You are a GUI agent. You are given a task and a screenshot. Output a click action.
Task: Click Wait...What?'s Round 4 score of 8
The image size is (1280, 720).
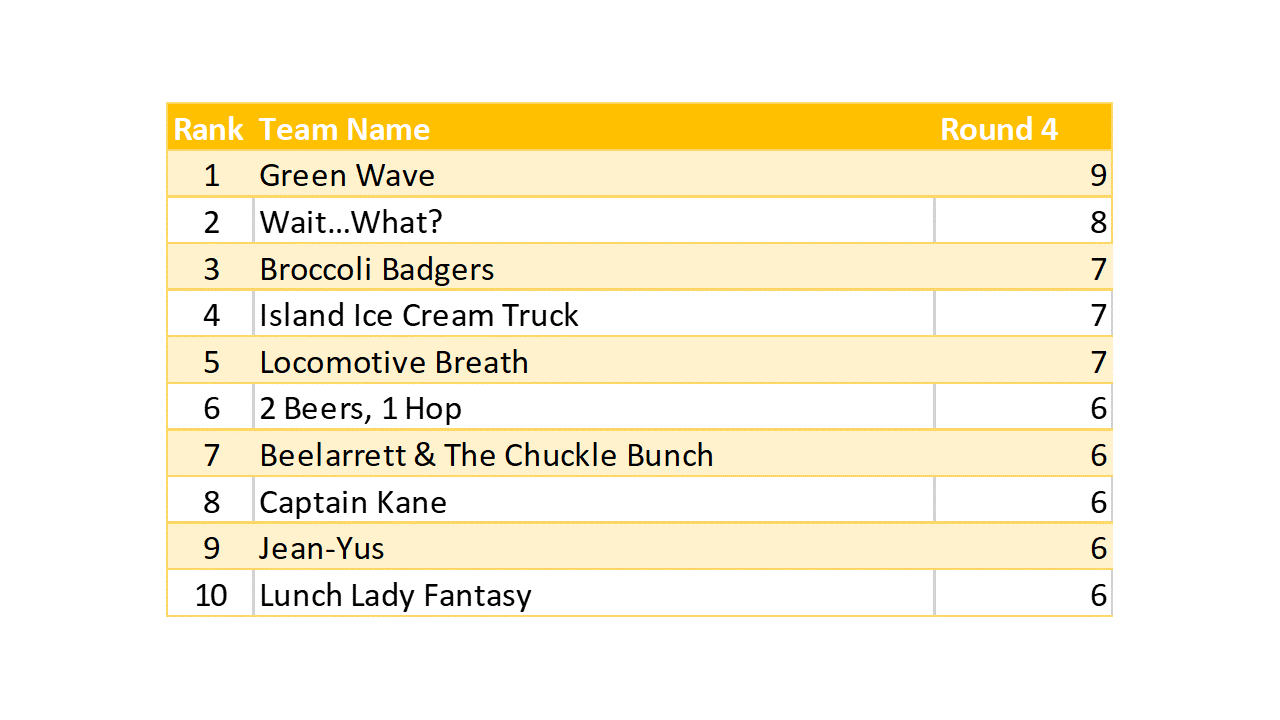pos(1098,222)
